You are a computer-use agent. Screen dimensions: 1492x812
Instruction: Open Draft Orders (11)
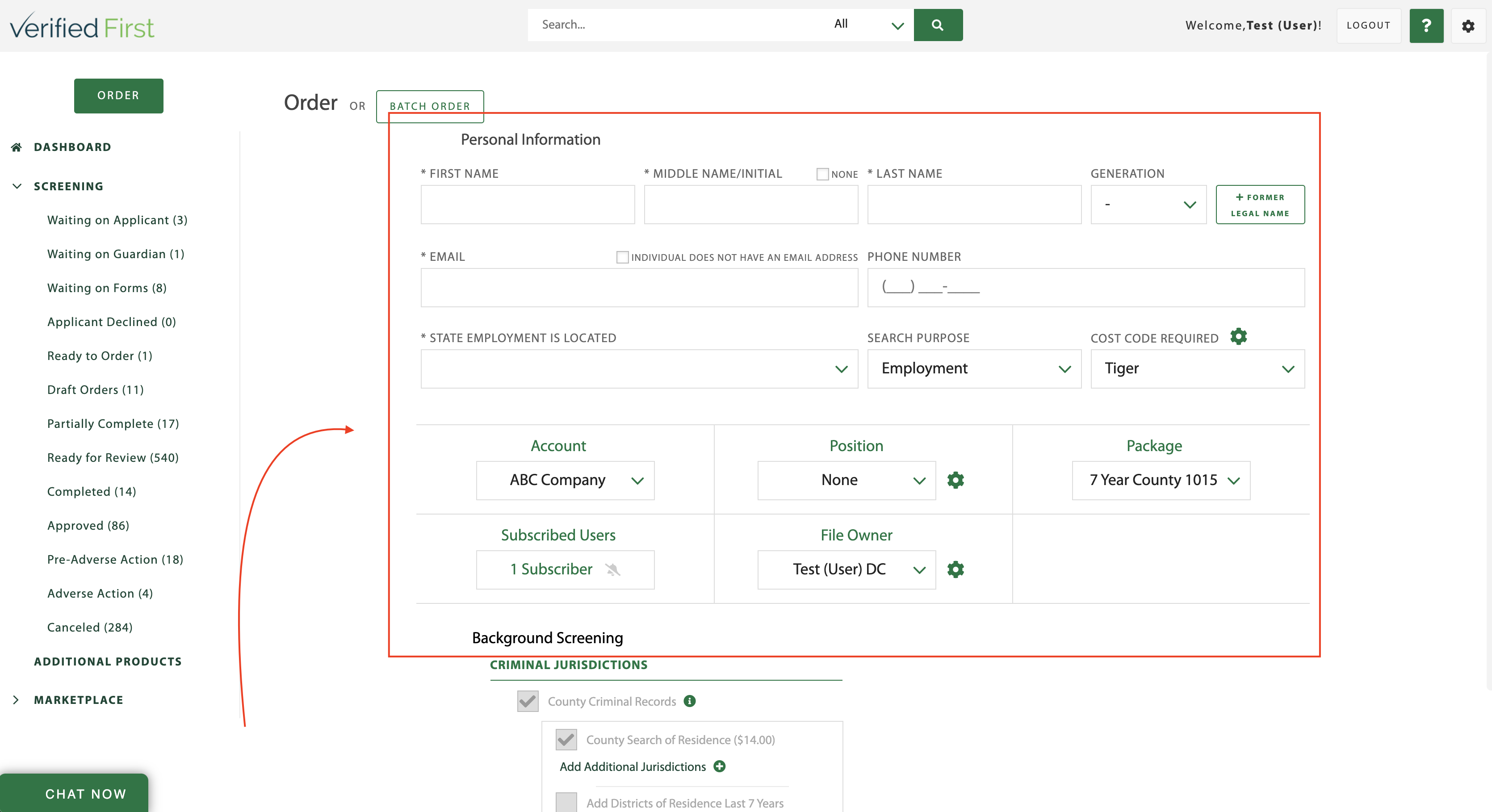96,390
